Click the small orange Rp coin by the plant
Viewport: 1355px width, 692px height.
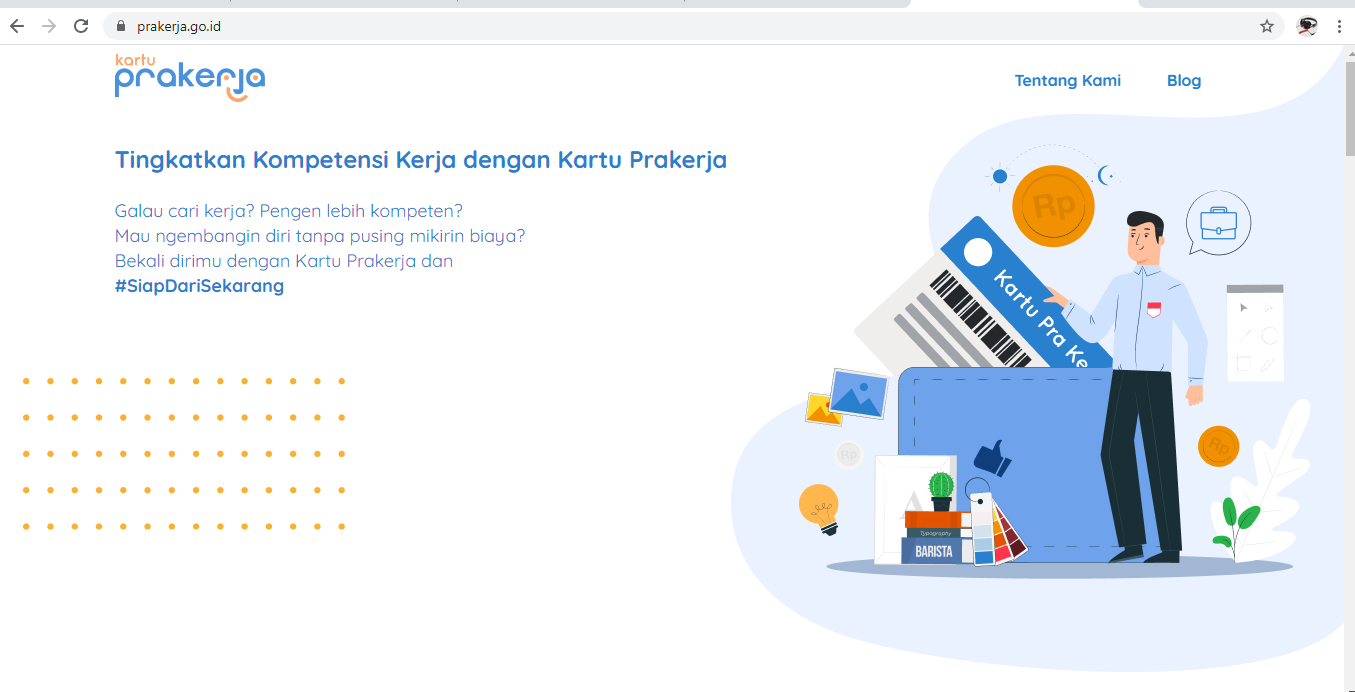(x=1218, y=446)
